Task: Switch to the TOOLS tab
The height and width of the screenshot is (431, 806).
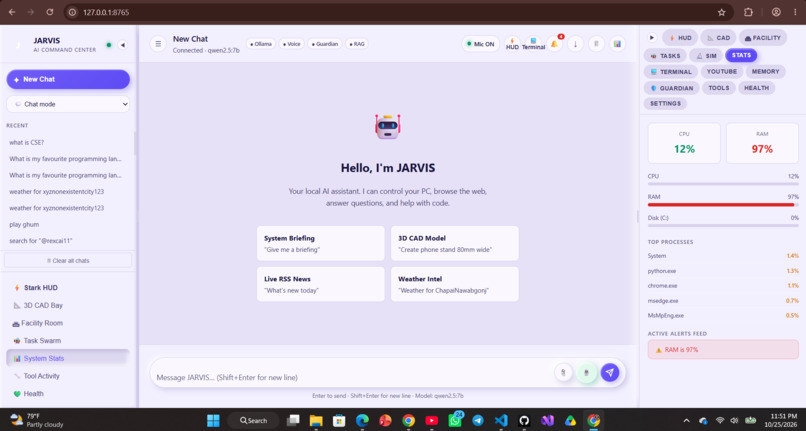Action: tap(719, 88)
